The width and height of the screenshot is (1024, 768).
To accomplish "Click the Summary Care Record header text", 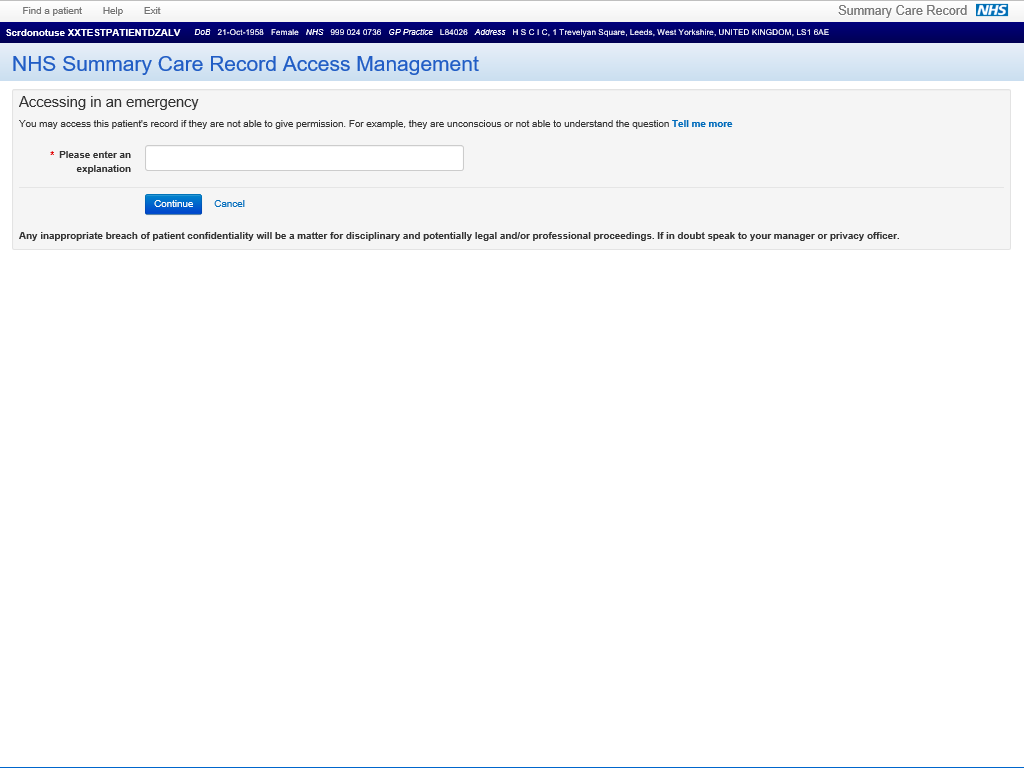I will pyautogui.click(x=902, y=10).
